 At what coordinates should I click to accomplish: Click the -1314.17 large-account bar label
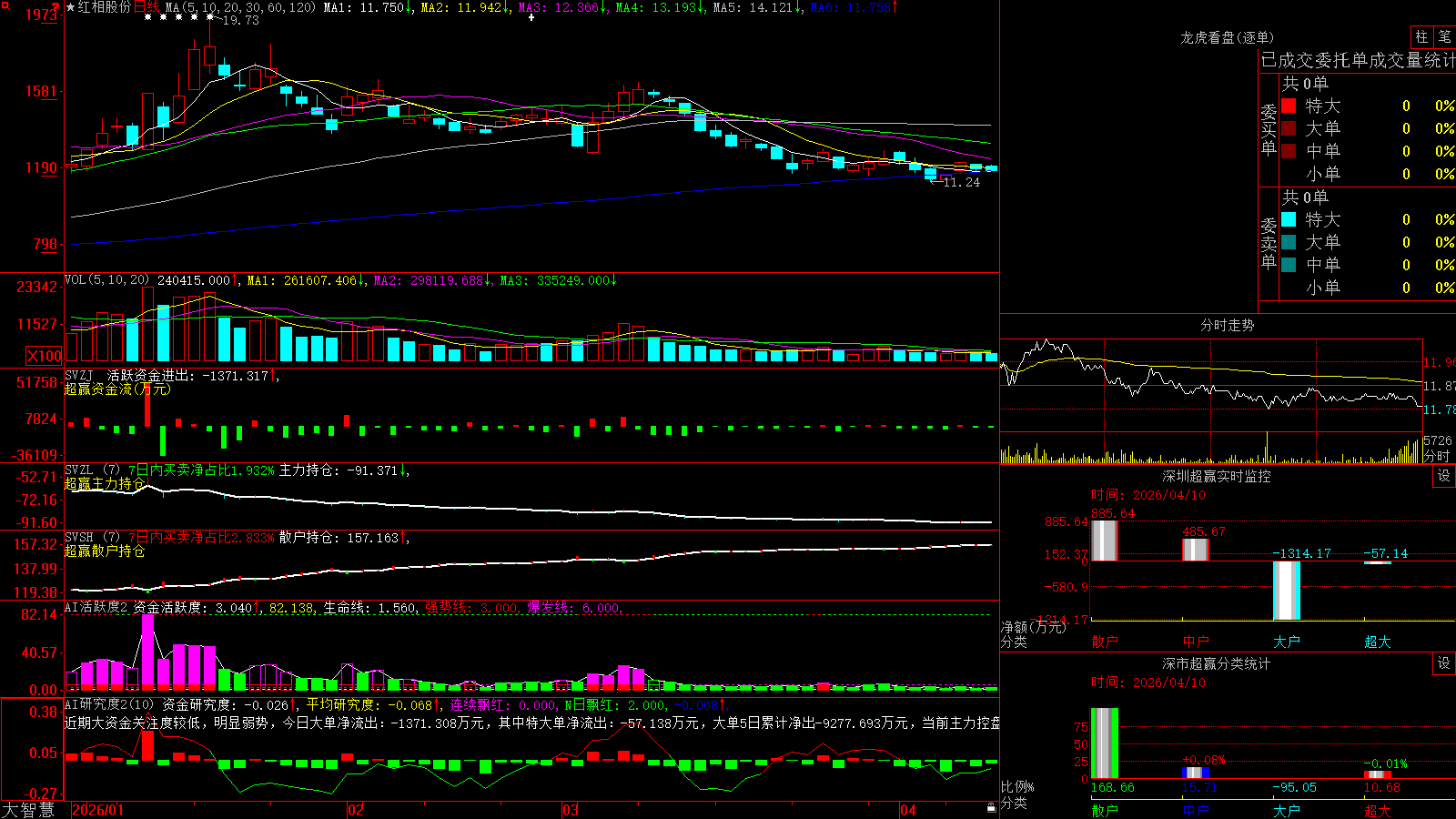tap(1301, 553)
